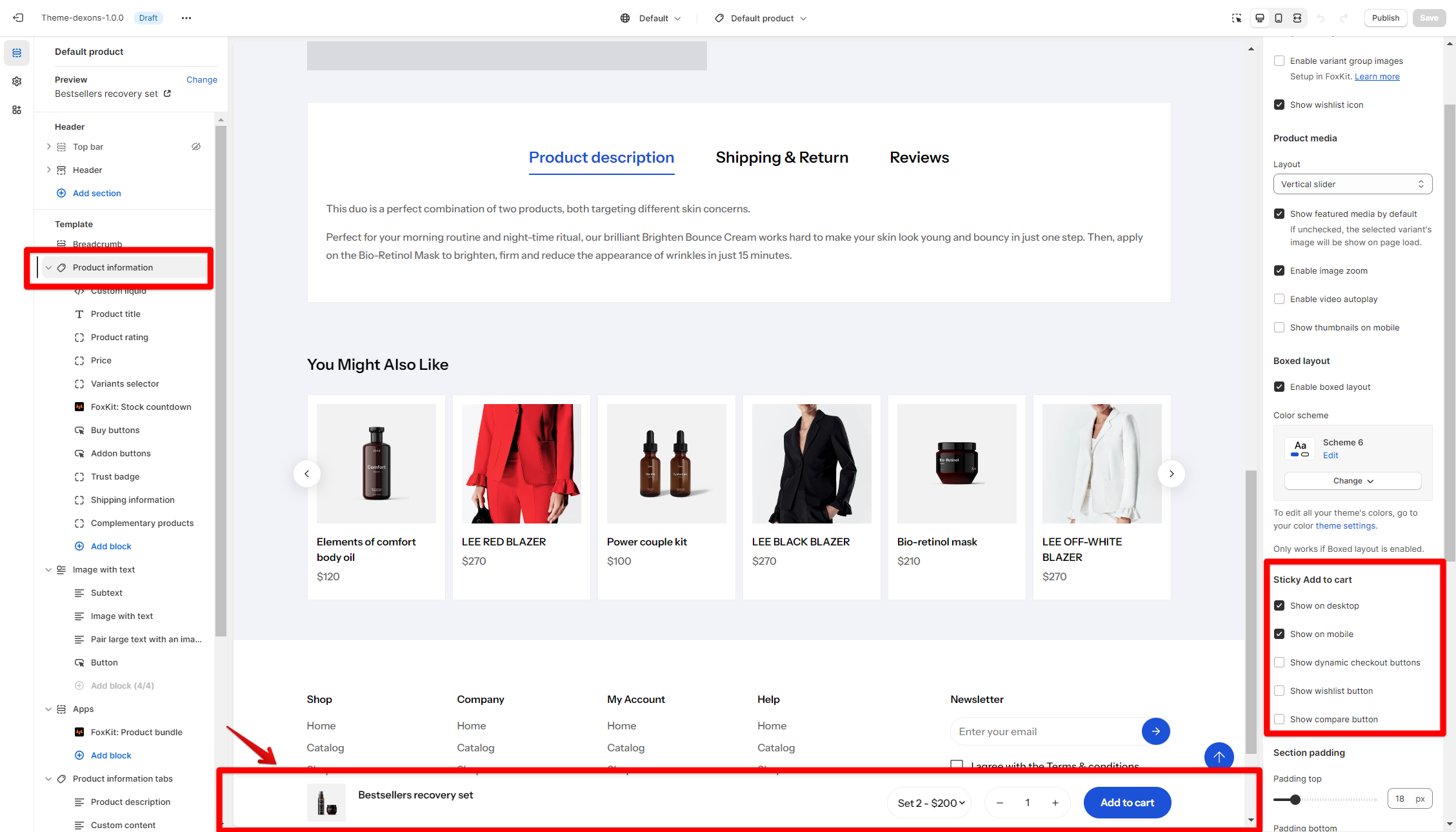
Task: Uncheck Show wishlist icon
Action: pyautogui.click(x=1279, y=105)
